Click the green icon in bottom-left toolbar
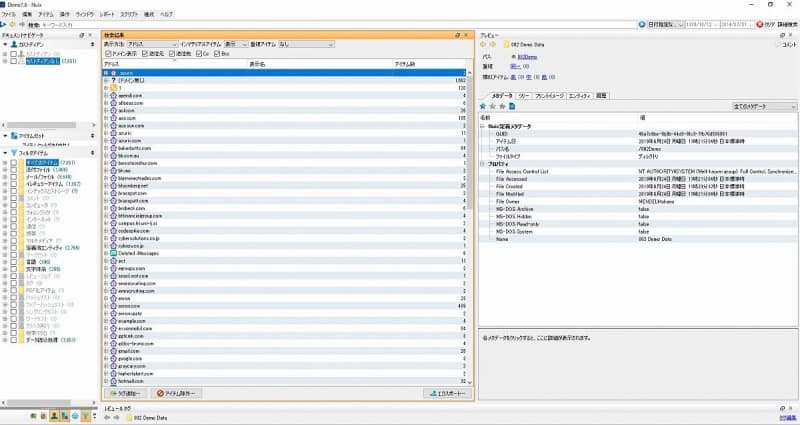This screenshot has width=800, height=425. 33,416
